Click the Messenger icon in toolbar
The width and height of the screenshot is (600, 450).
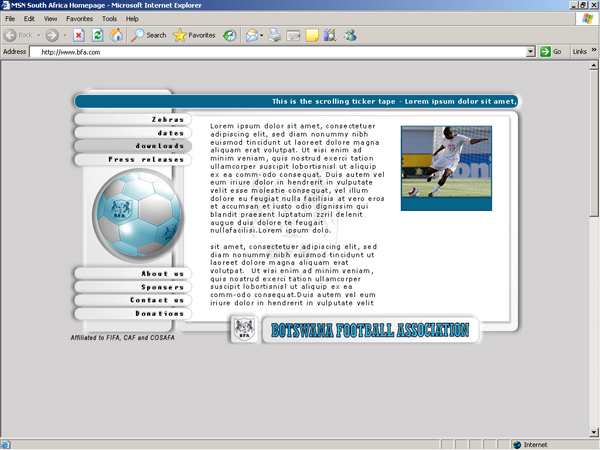click(350, 35)
